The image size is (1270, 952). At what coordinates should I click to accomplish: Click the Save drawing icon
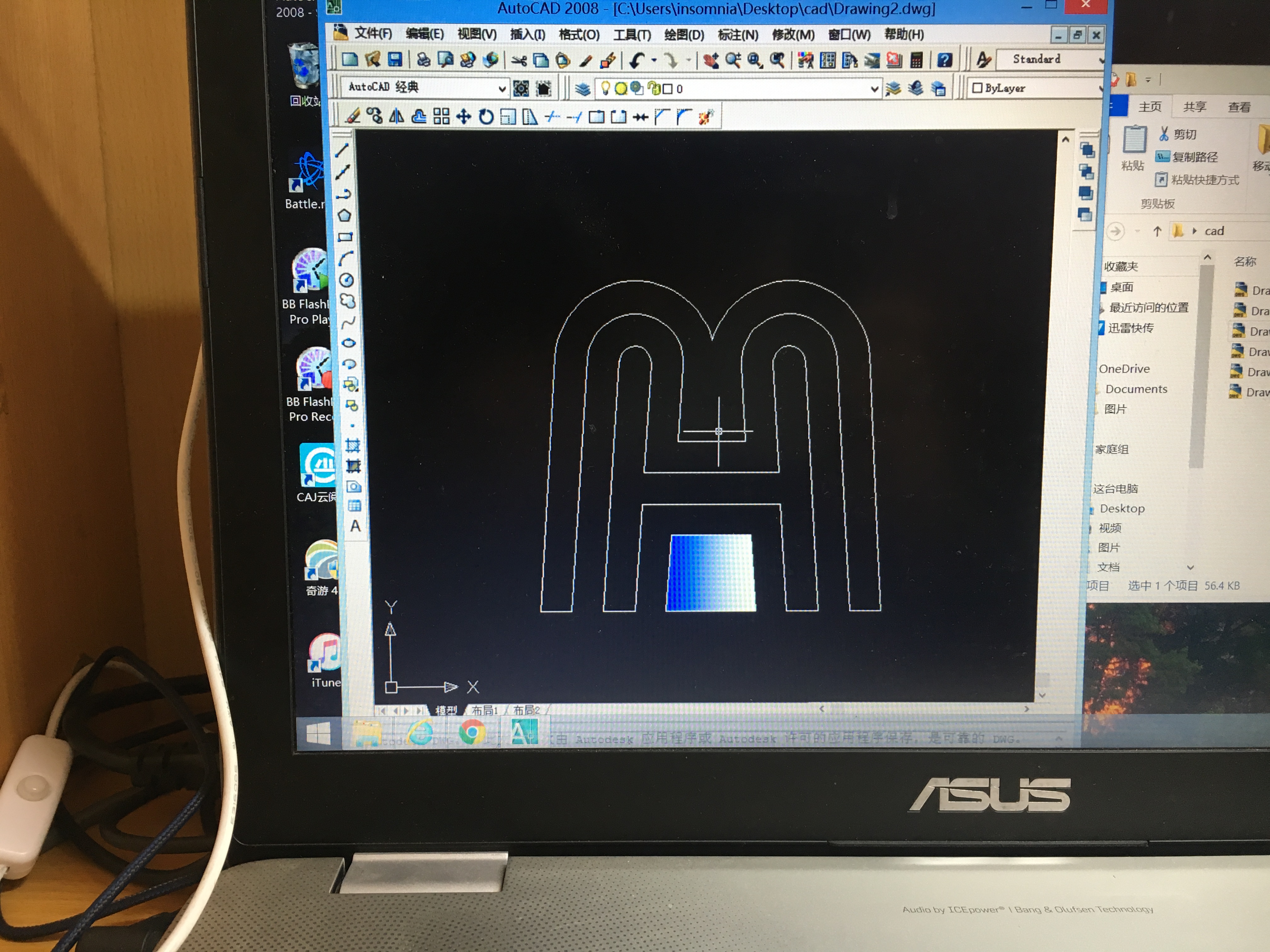tap(394, 59)
